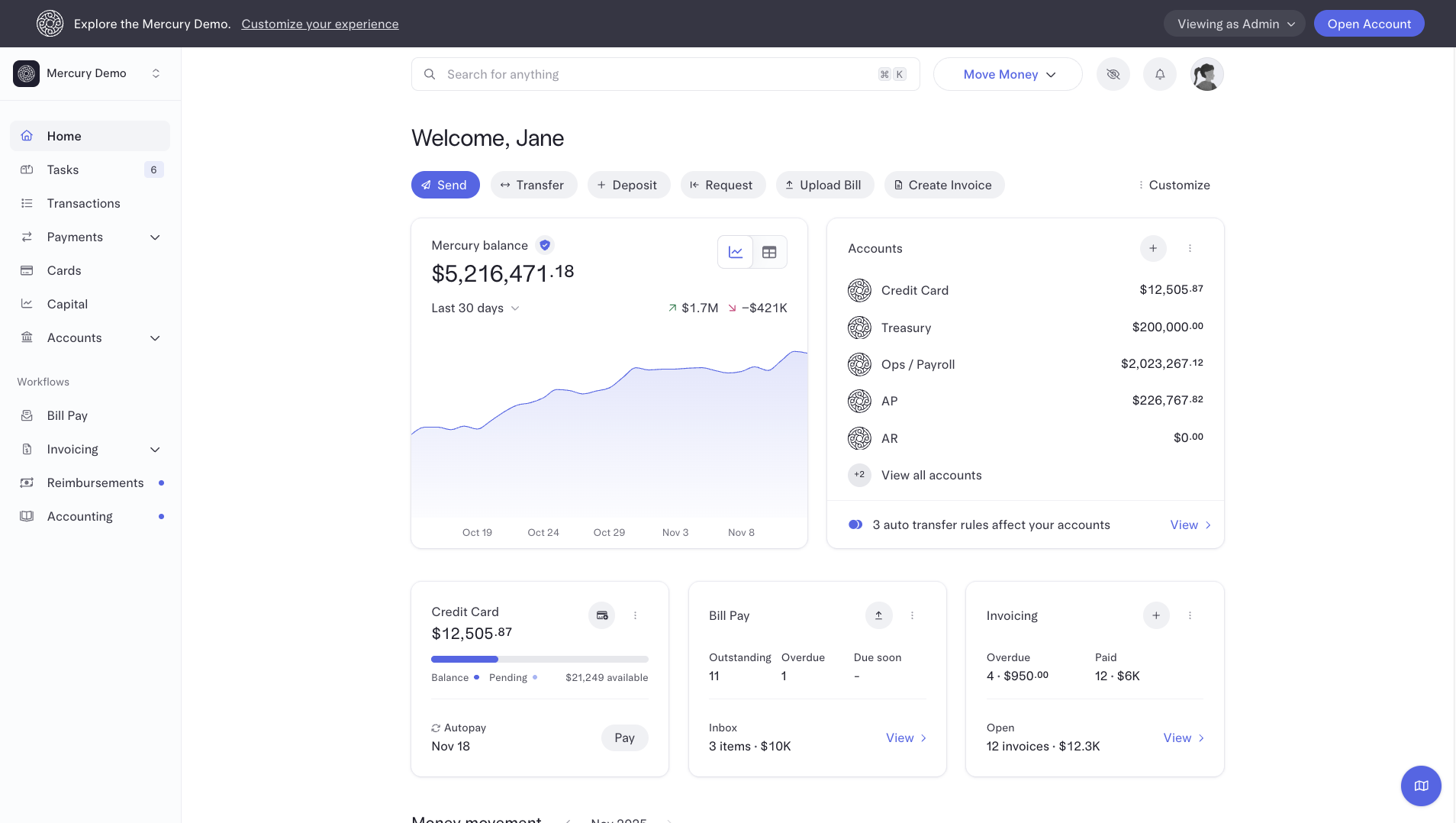1456x823 pixels.
Task: Click the auto transfer rules toggle icon
Action: [855, 524]
